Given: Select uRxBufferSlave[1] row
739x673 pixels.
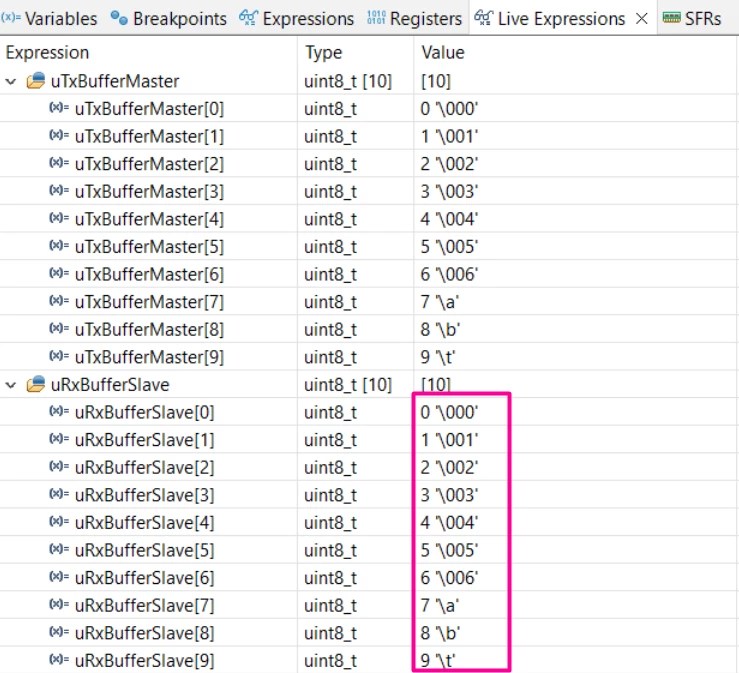Looking at the screenshot, I should pos(370,440).
